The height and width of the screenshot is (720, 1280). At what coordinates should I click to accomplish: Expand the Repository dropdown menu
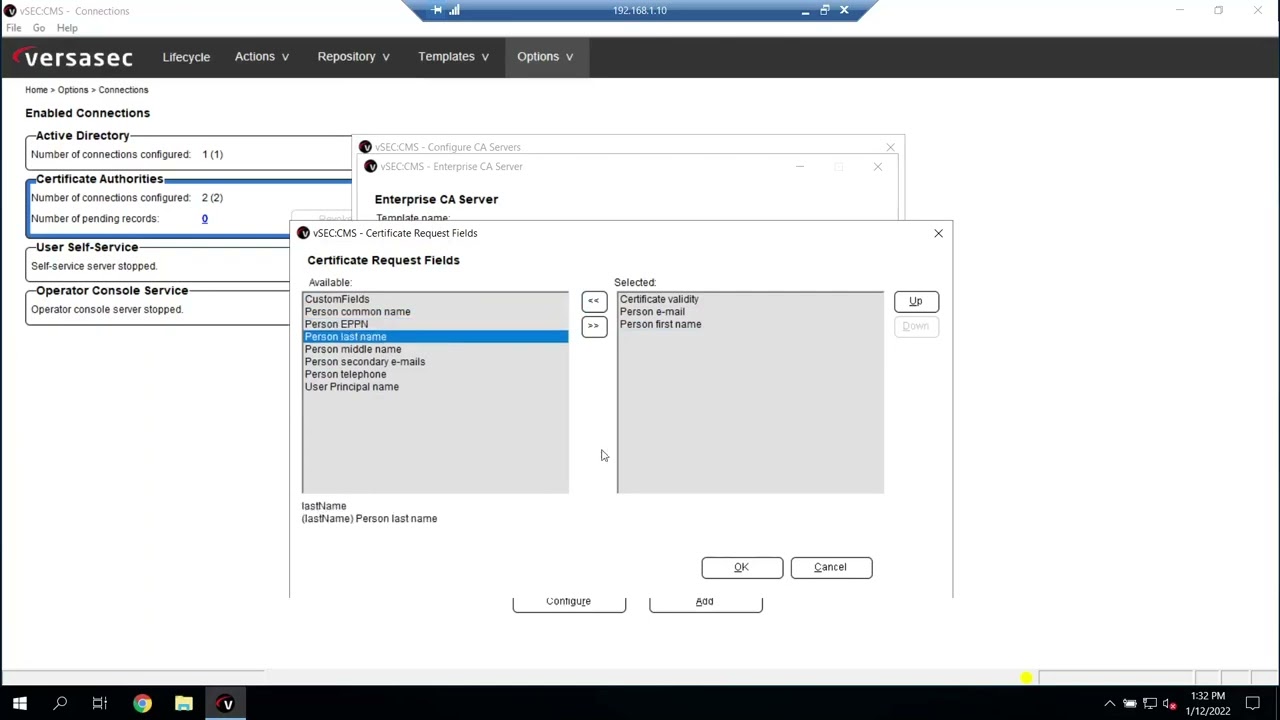click(x=353, y=57)
